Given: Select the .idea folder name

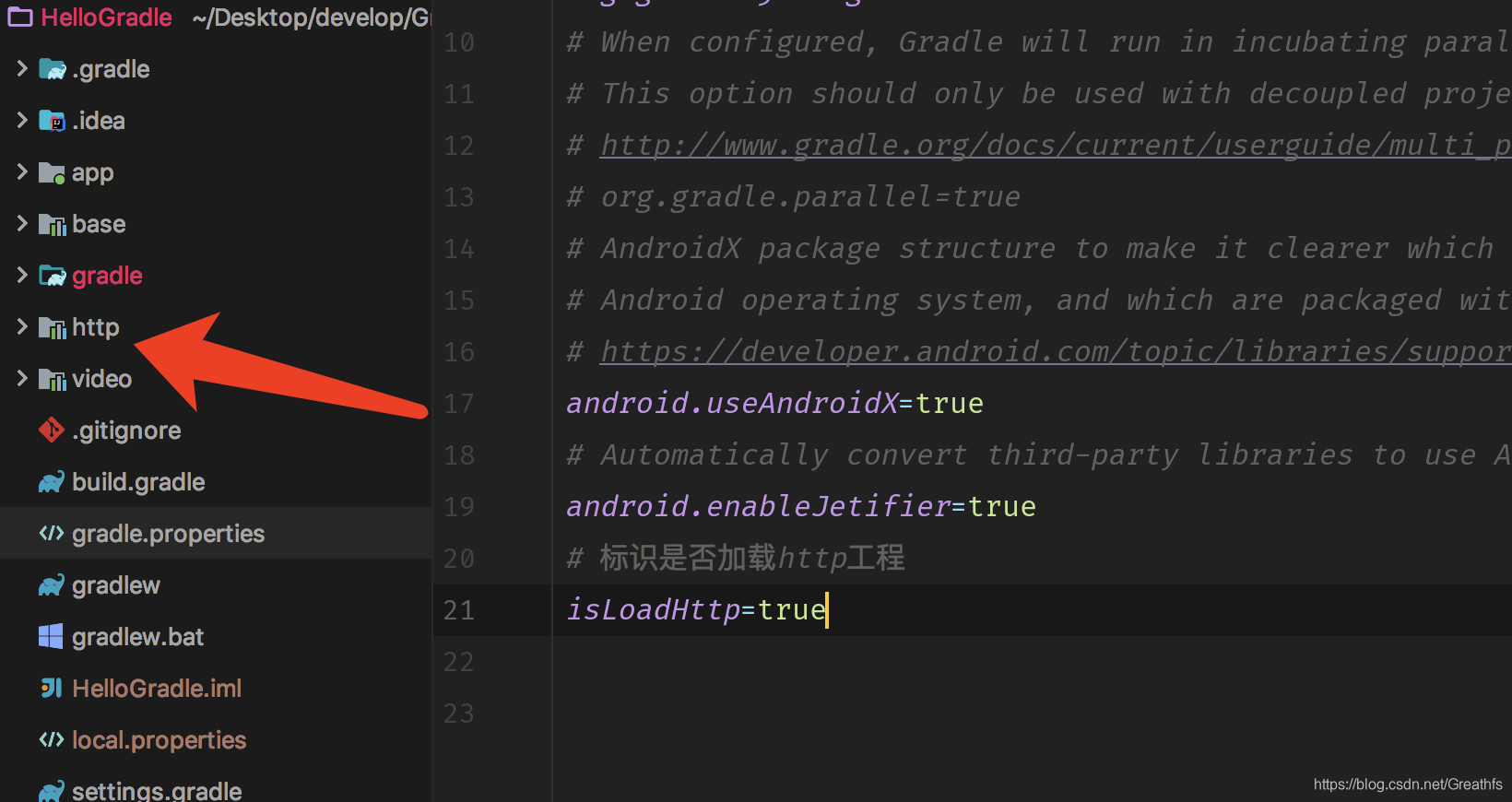Looking at the screenshot, I should click(x=99, y=121).
